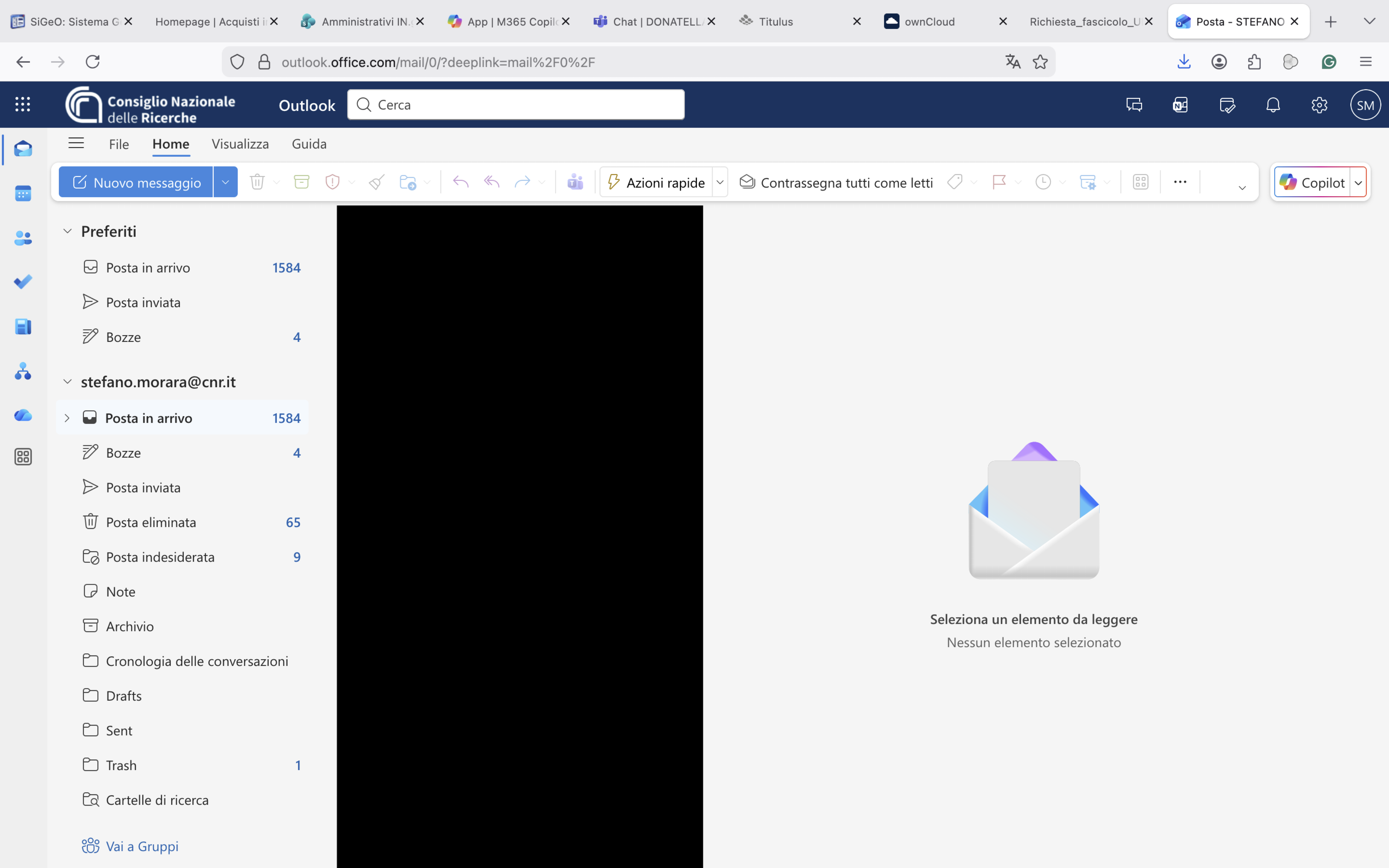Image resolution: width=1389 pixels, height=868 pixels.
Task: Toggle the navigation pane hamburger button
Action: click(76, 144)
